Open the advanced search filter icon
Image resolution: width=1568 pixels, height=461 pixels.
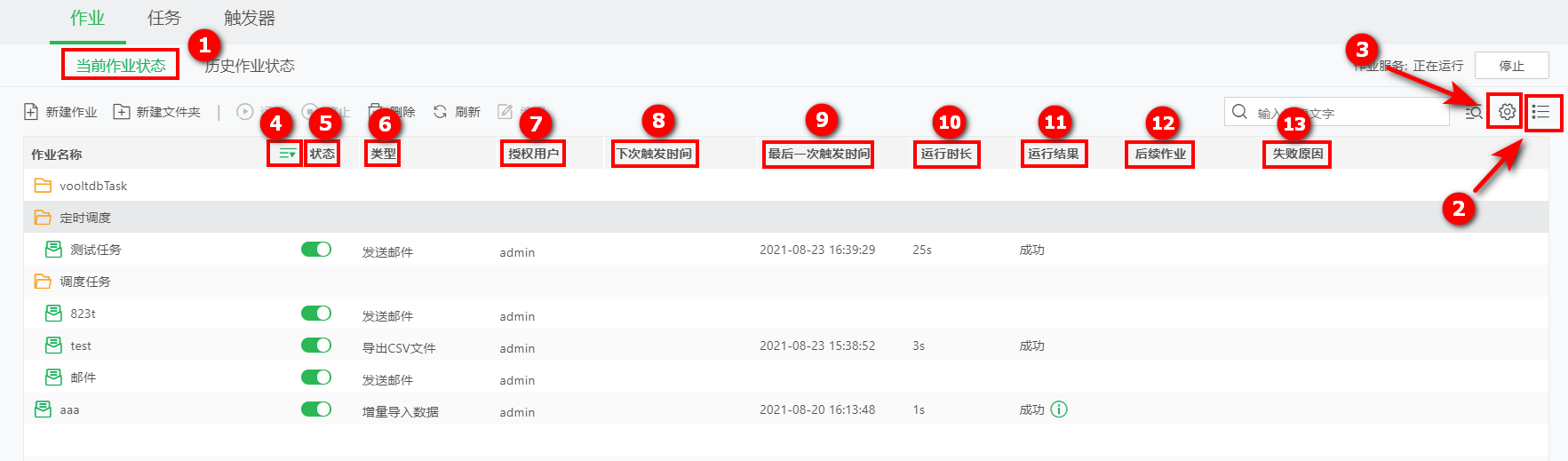coord(1473,113)
